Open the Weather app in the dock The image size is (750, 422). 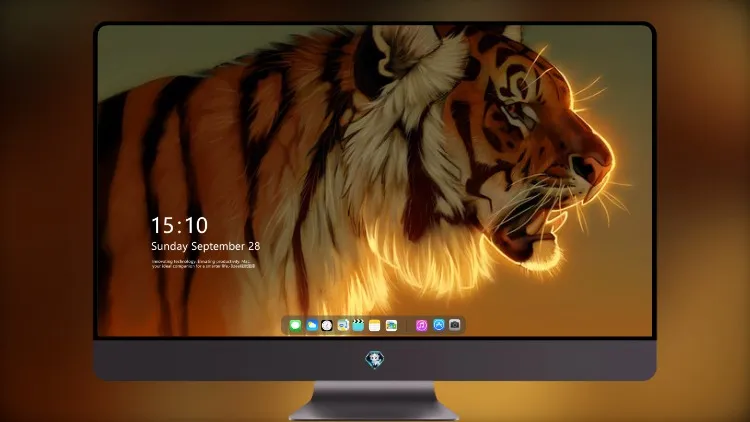(311, 325)
